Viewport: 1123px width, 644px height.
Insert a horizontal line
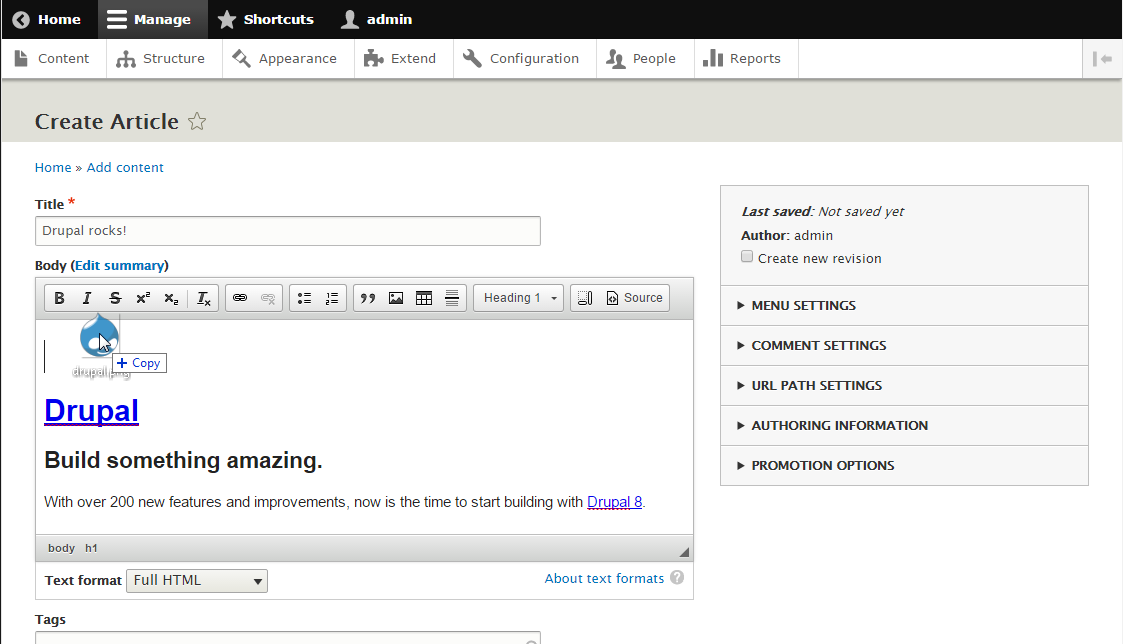coord(452,298)
